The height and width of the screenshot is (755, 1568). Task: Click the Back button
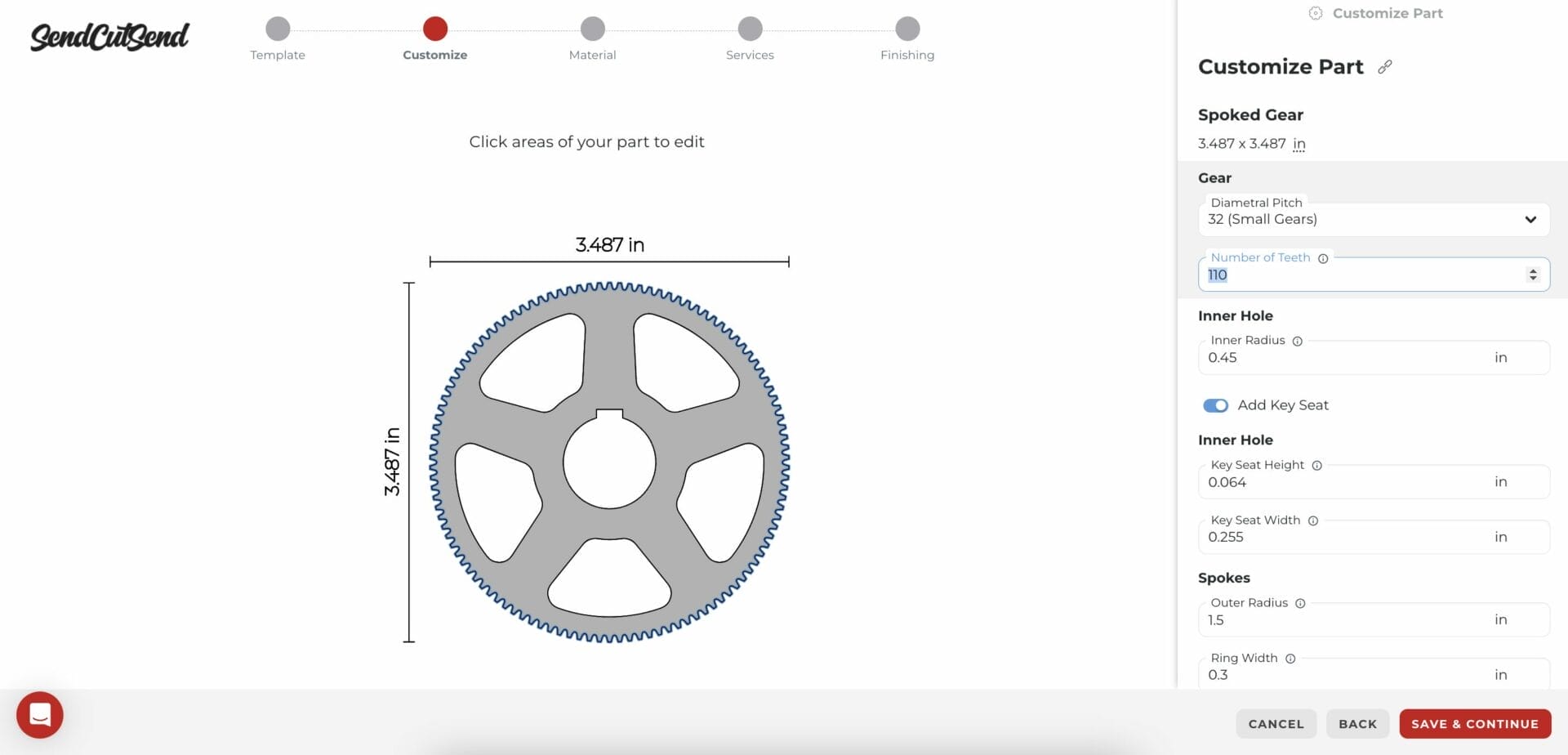[1356, 724]
